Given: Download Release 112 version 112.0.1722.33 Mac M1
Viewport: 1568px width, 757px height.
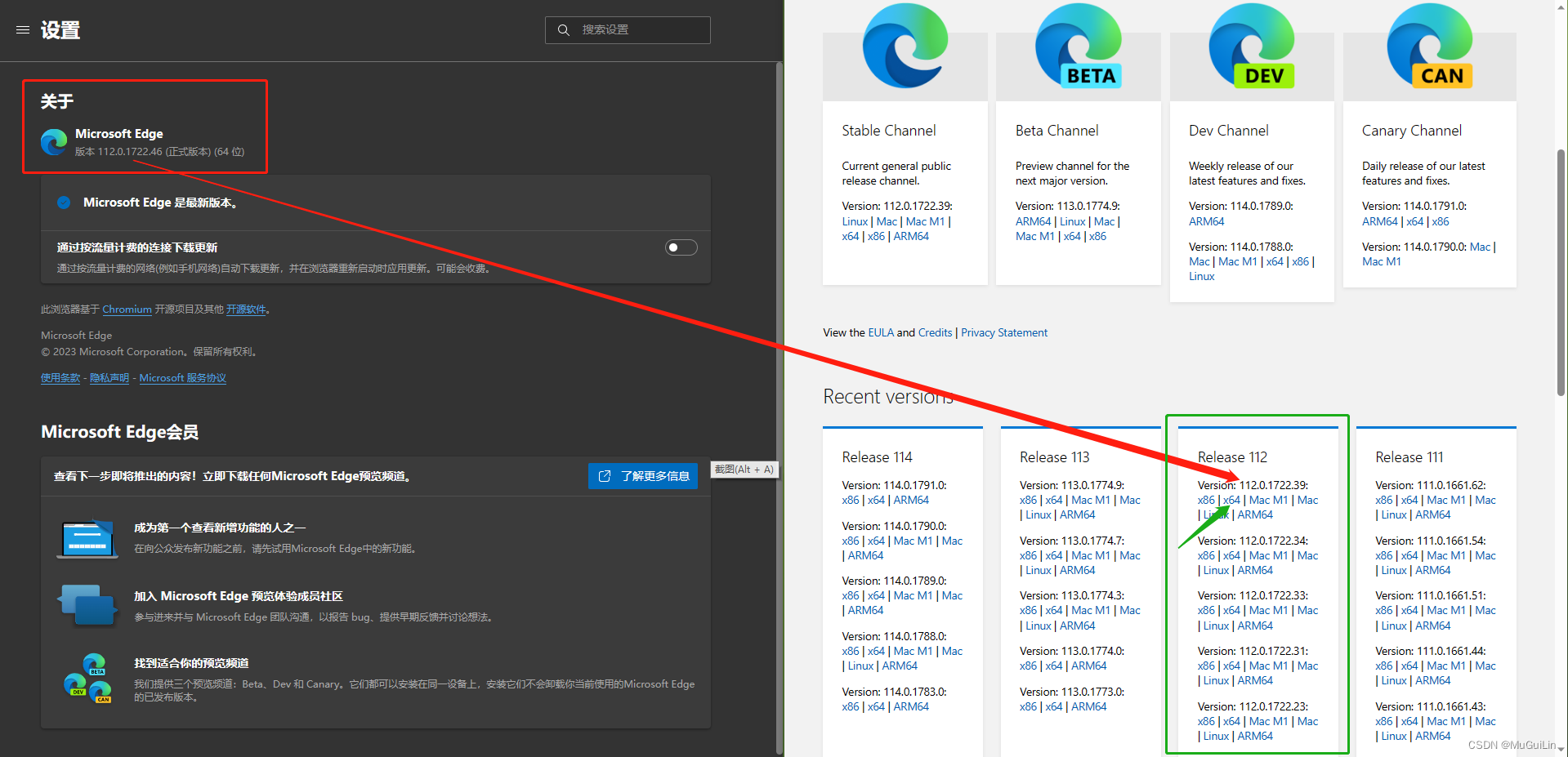Looking at the screenshot, I should pos(1268,610).
